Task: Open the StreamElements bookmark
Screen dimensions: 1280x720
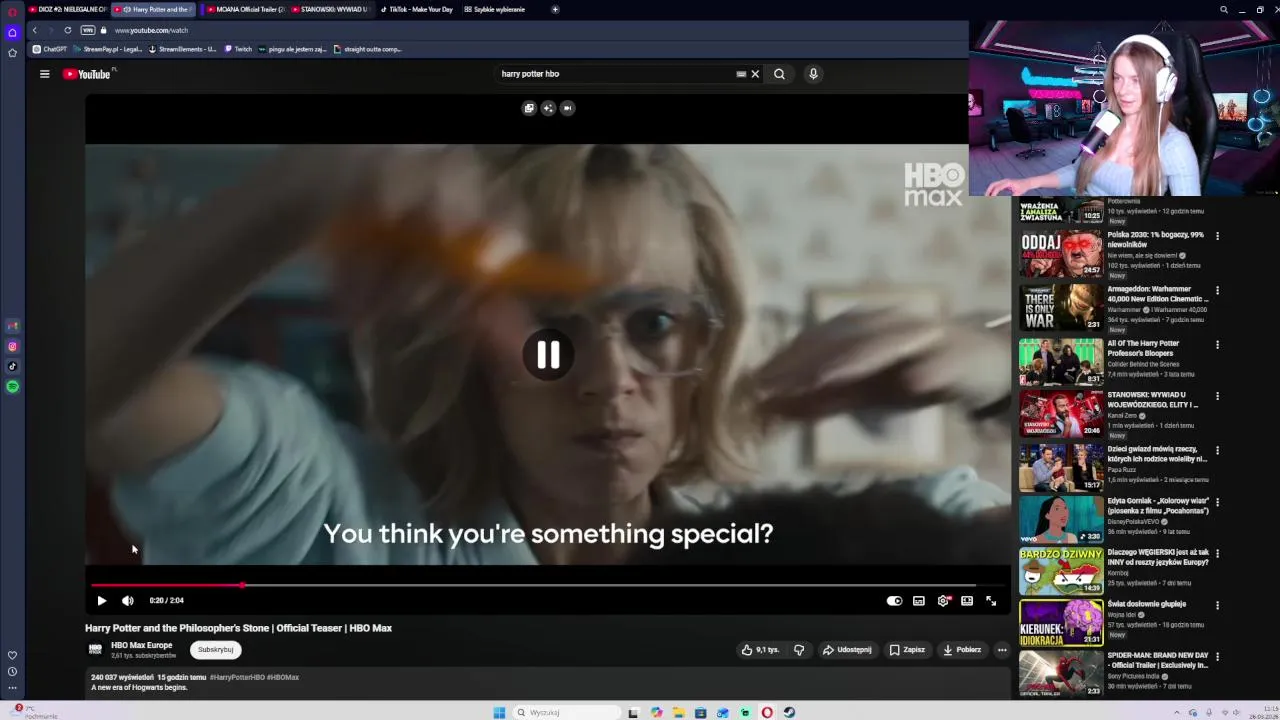Action: point(182,49)
